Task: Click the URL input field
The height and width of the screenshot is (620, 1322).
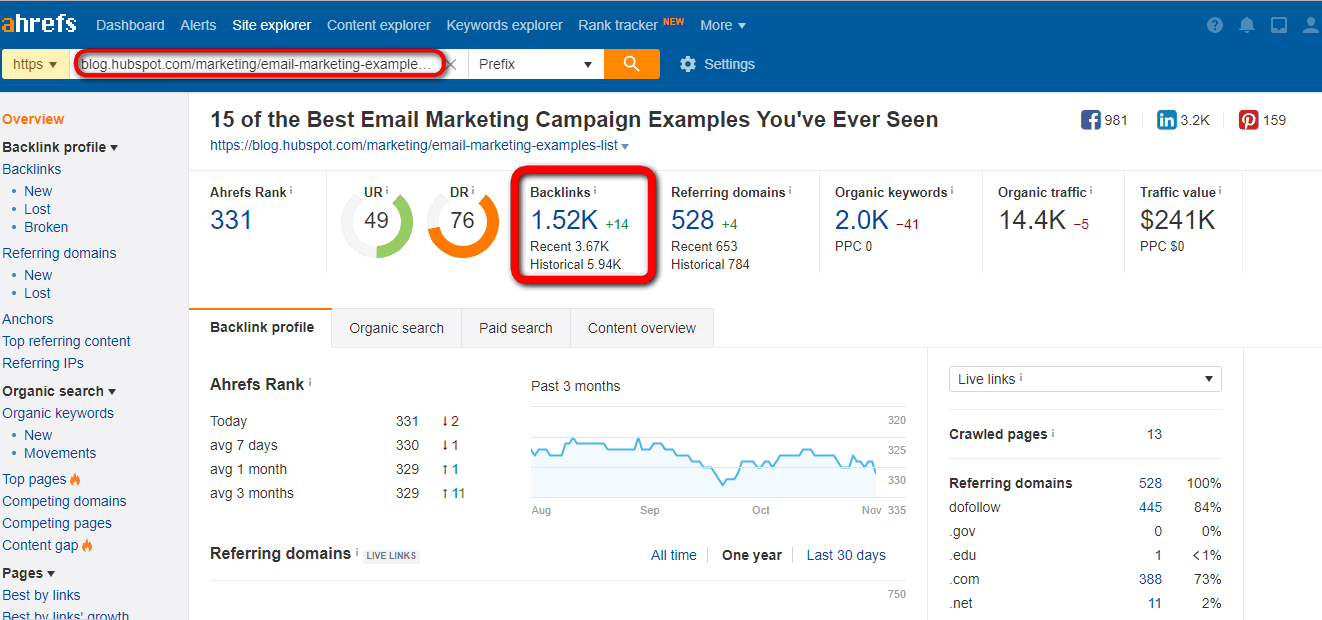Action: [x=258, y=64]
